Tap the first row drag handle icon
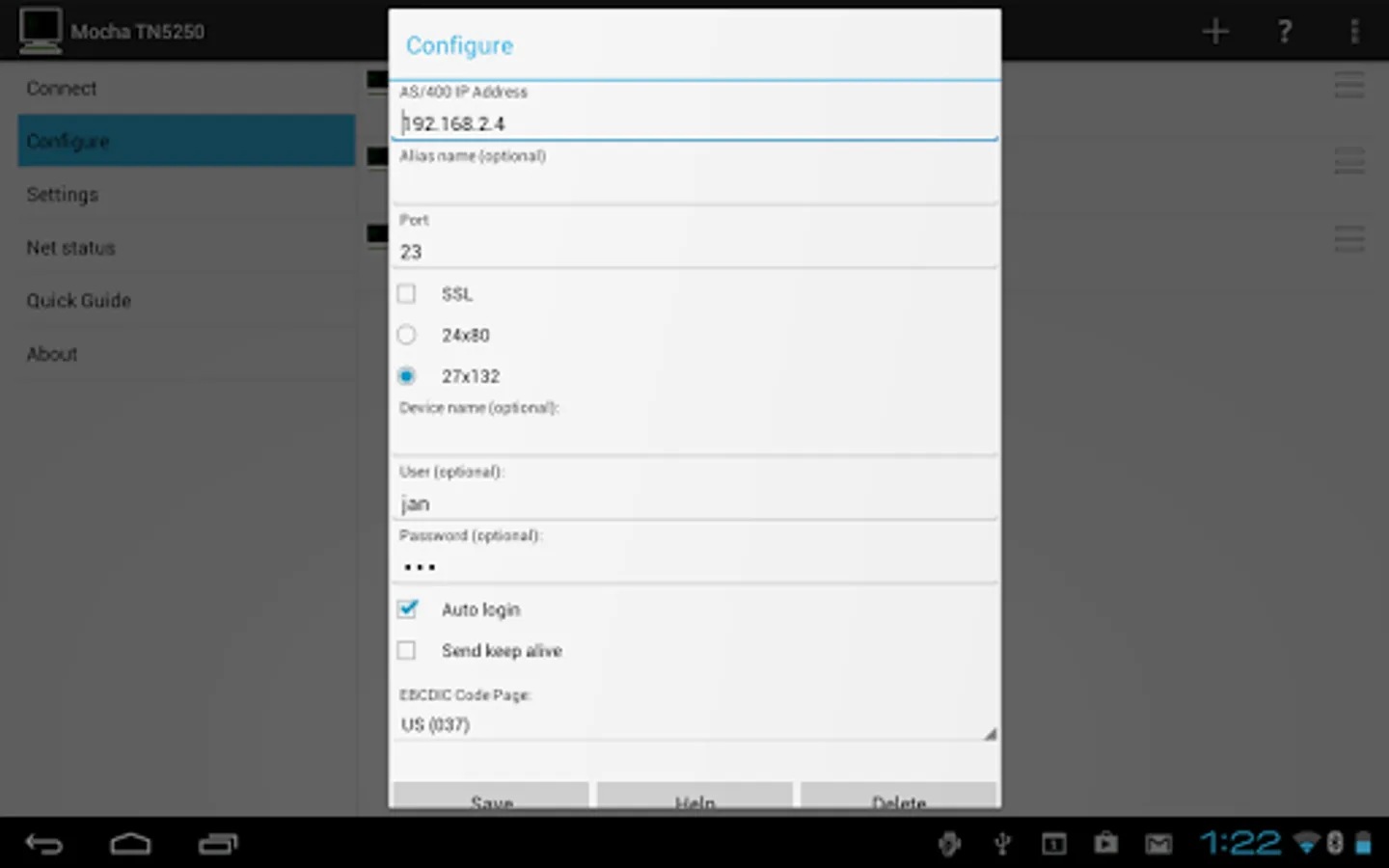The image size is (1389, 868). [x=1349, y=85]
